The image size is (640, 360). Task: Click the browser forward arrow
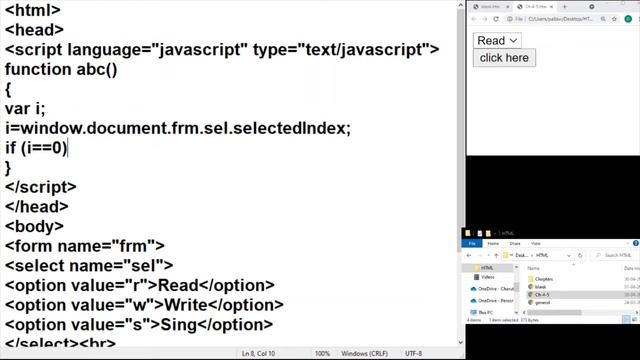(x=485, y=19)
